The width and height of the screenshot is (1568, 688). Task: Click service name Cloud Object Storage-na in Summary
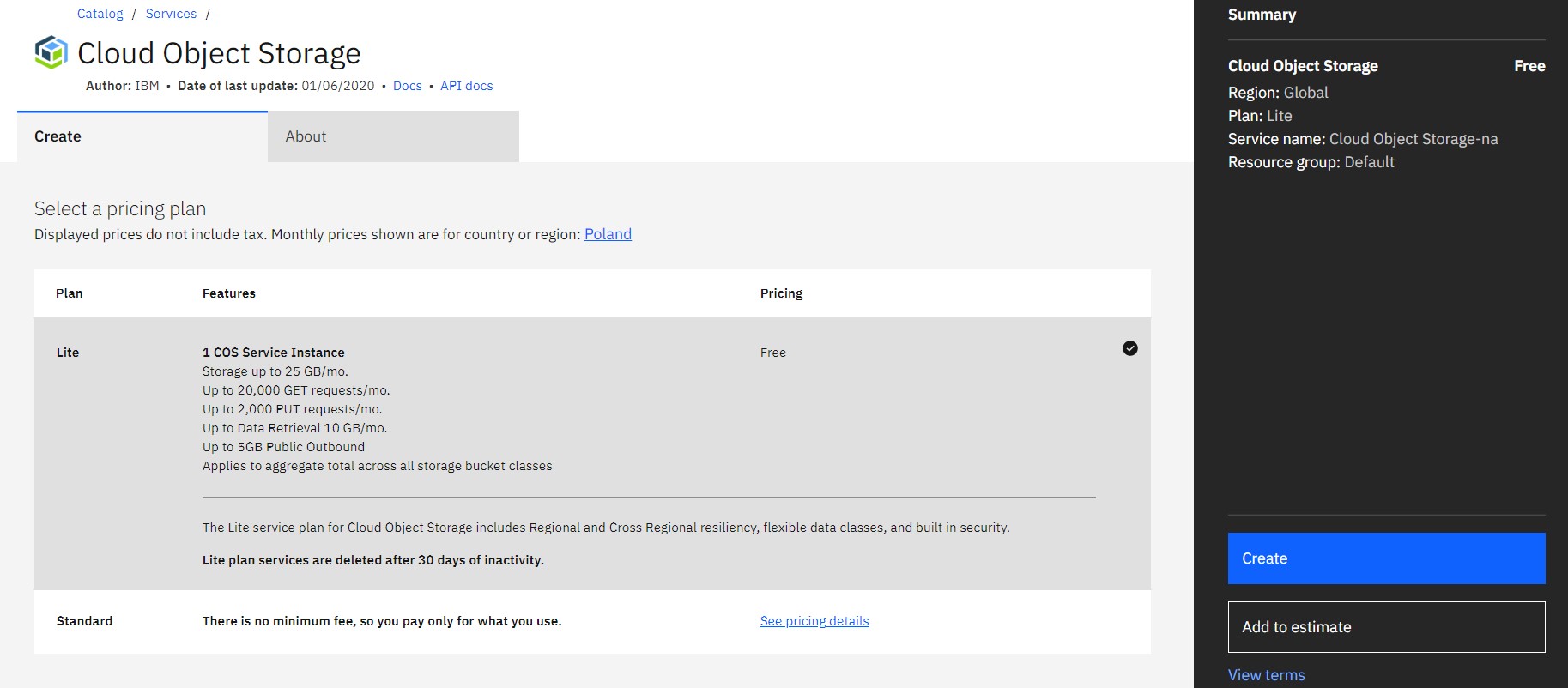[x=1413, y=139]
